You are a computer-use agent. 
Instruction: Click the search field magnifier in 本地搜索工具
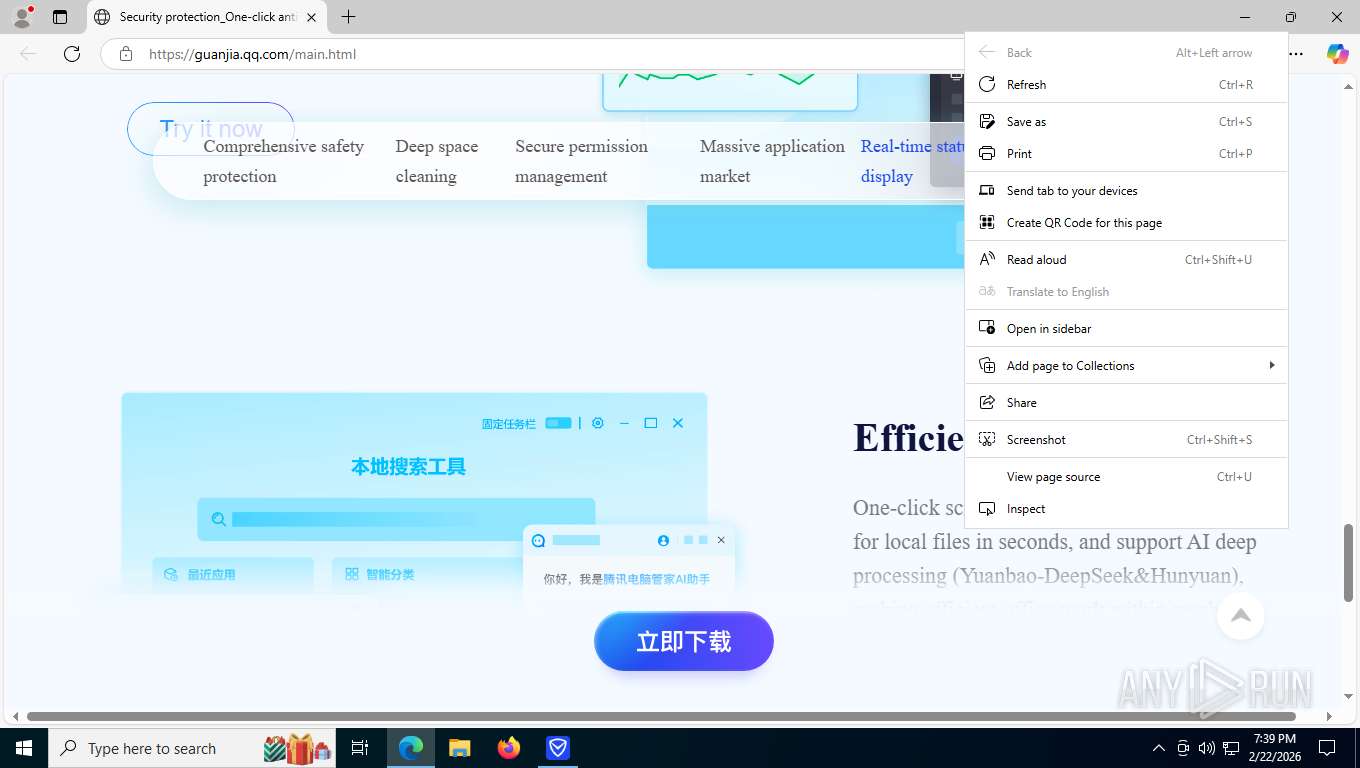click(x=219, y=519)
